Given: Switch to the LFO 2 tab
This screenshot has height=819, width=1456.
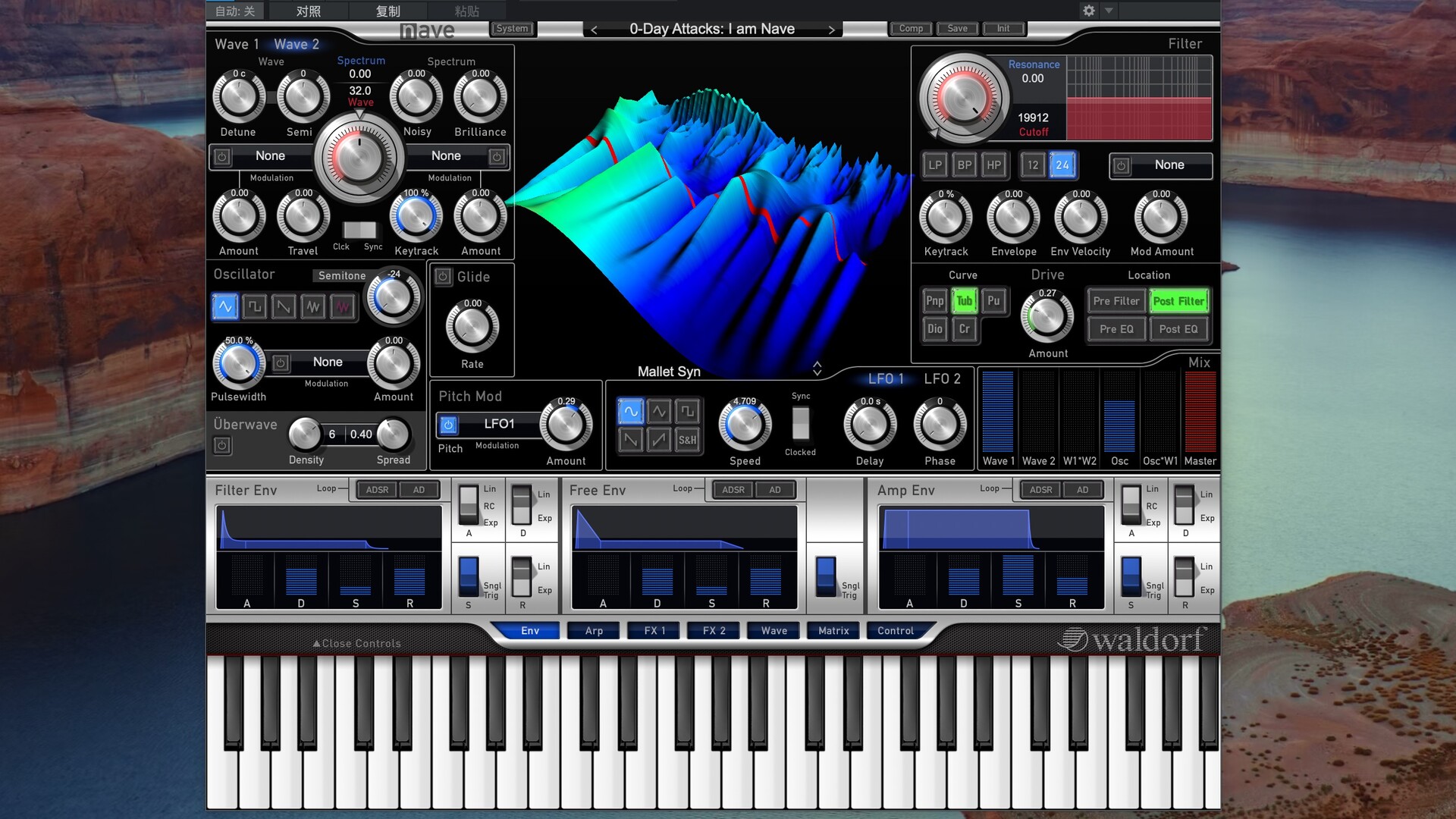Looking at the screenshot, I should click(942, 378).
